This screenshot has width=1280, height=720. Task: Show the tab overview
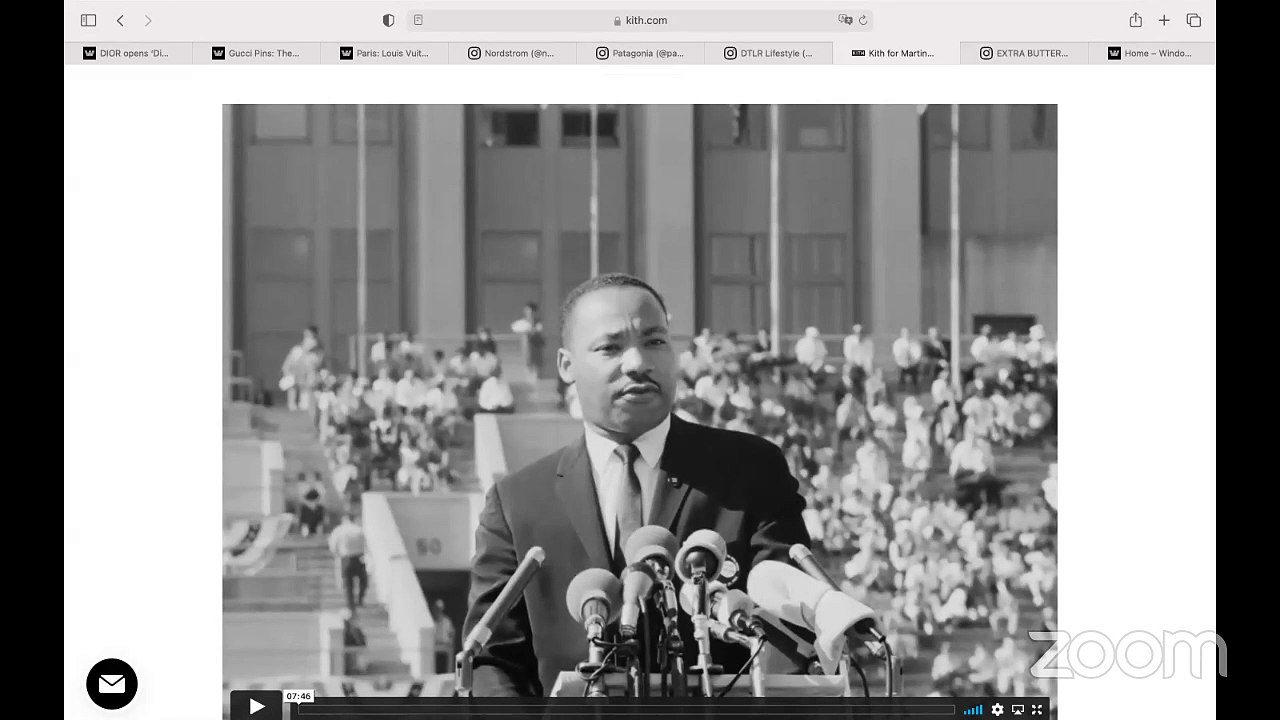point(1193,20)
